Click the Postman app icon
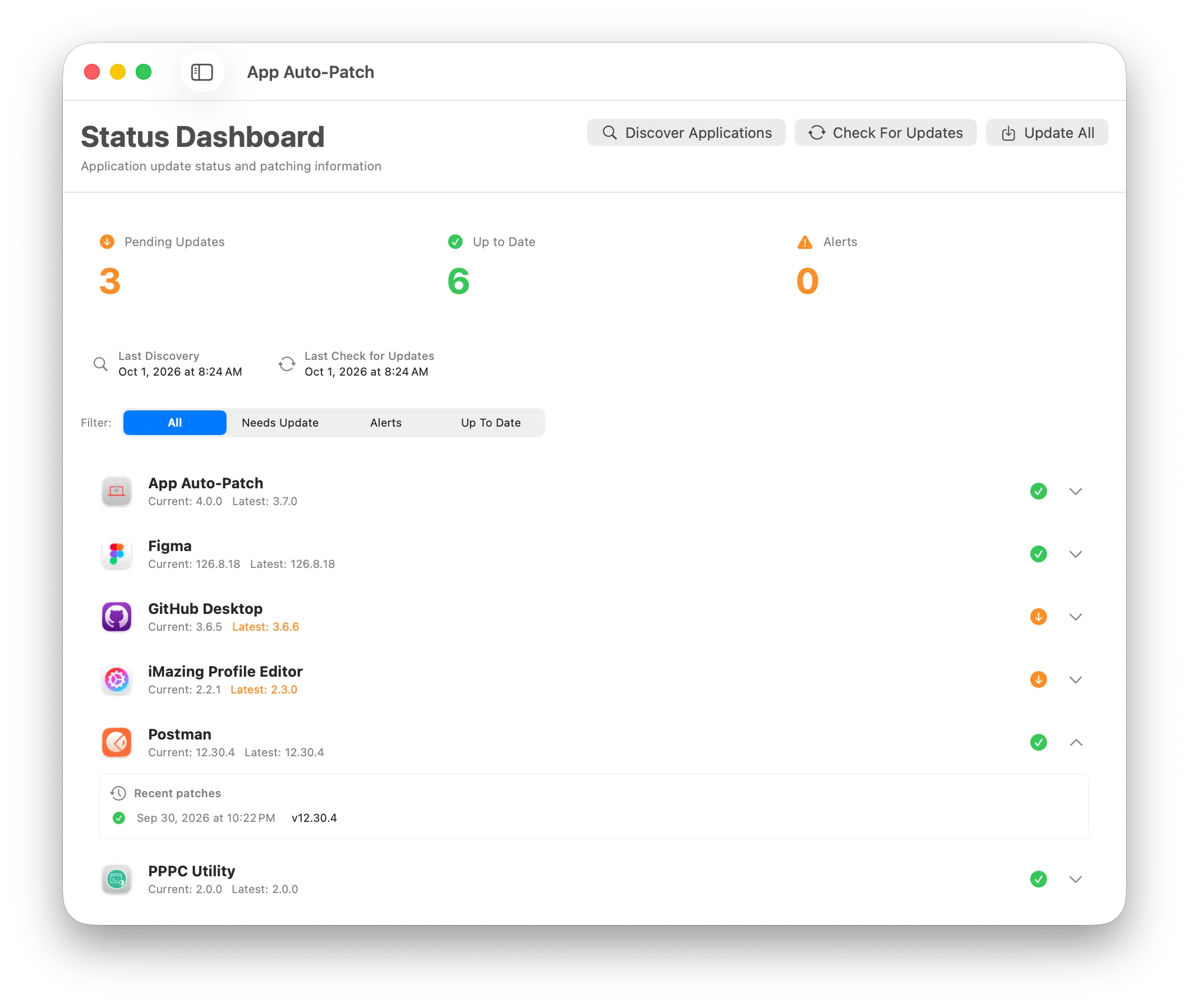Image resolution: width=1189 pixels, height=1008 pixels. 117,743
